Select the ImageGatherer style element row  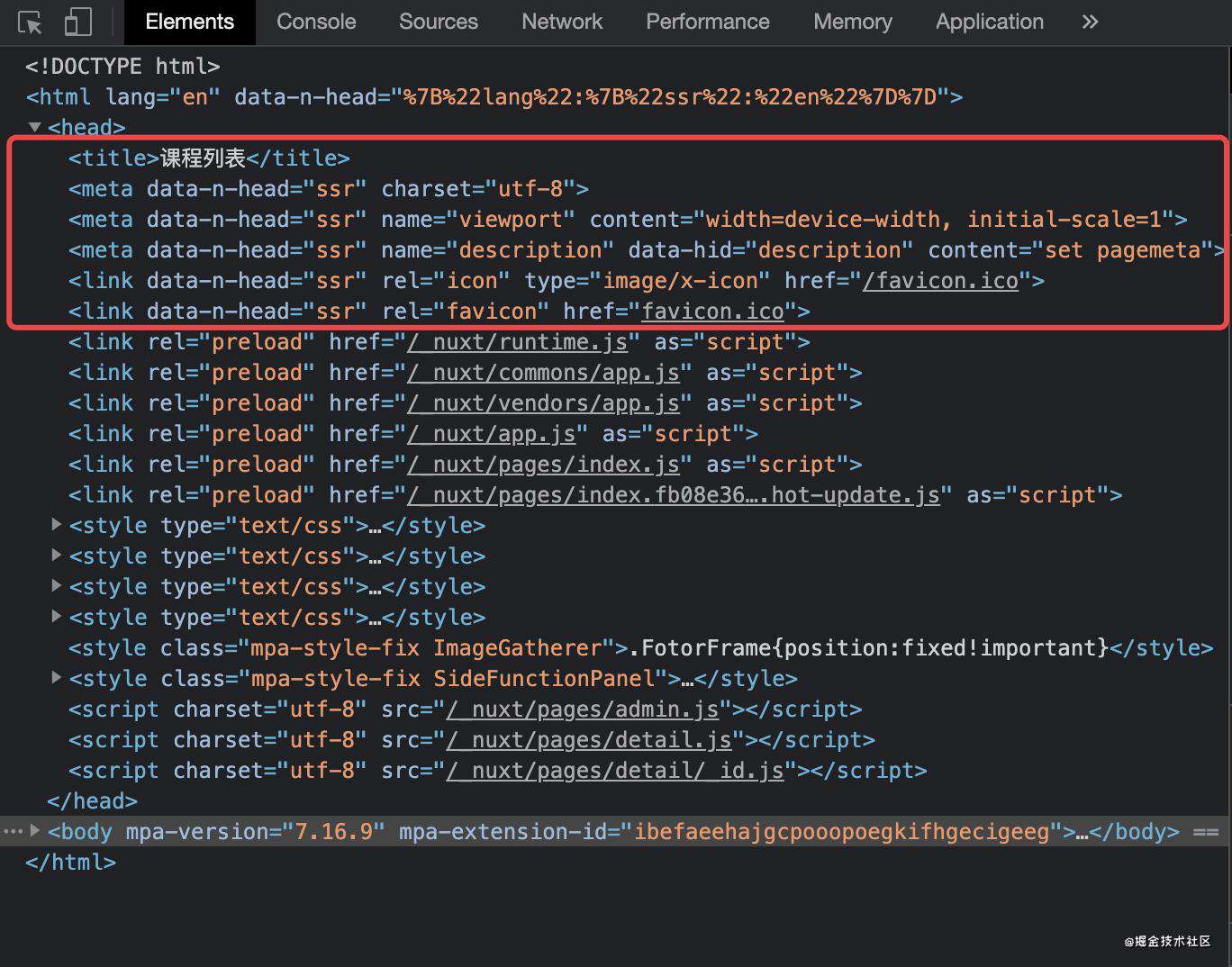coord(641,648)
